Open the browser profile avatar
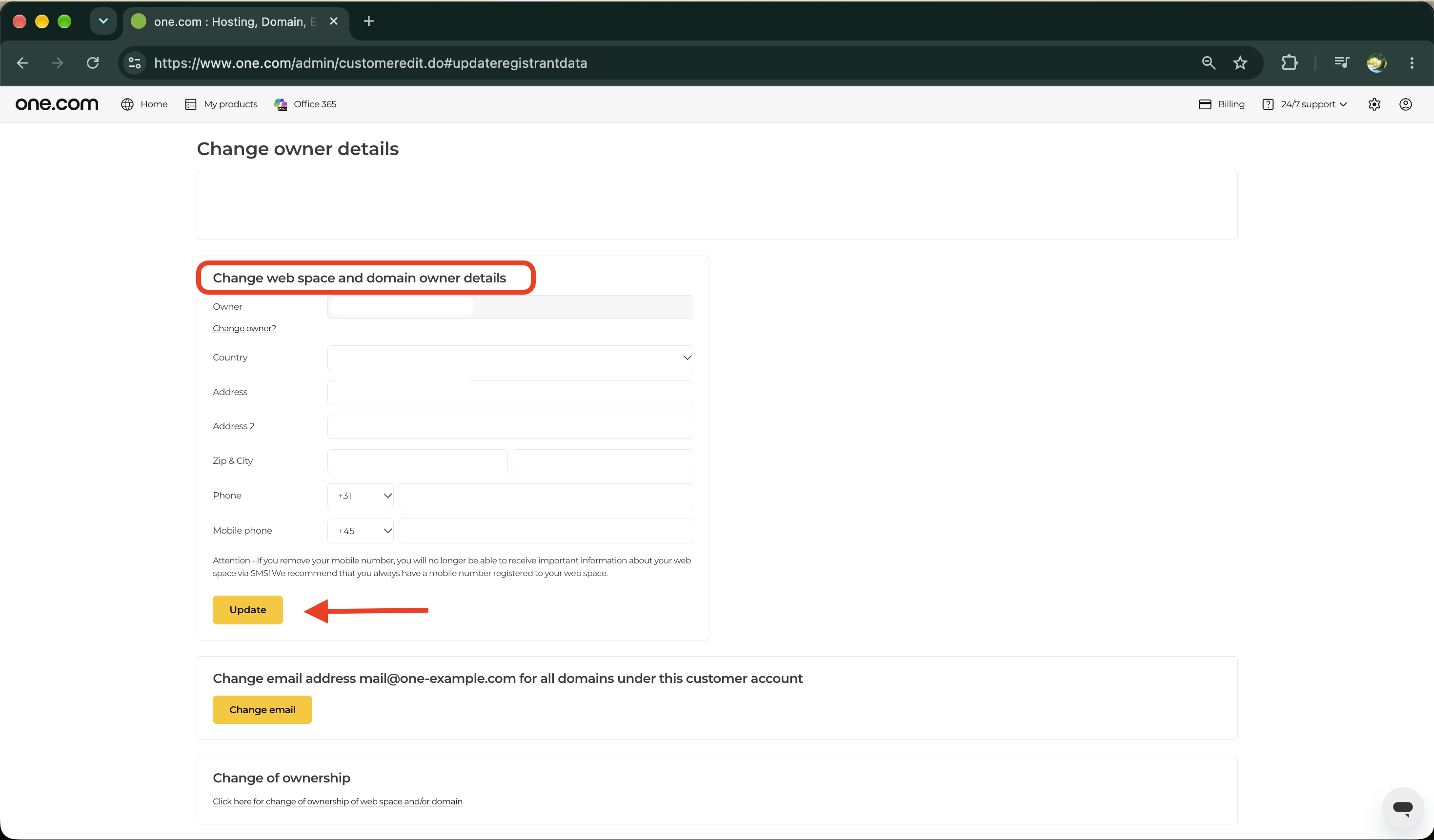The width and height of the screenshot is (1434, 840). pos(1376,62)
